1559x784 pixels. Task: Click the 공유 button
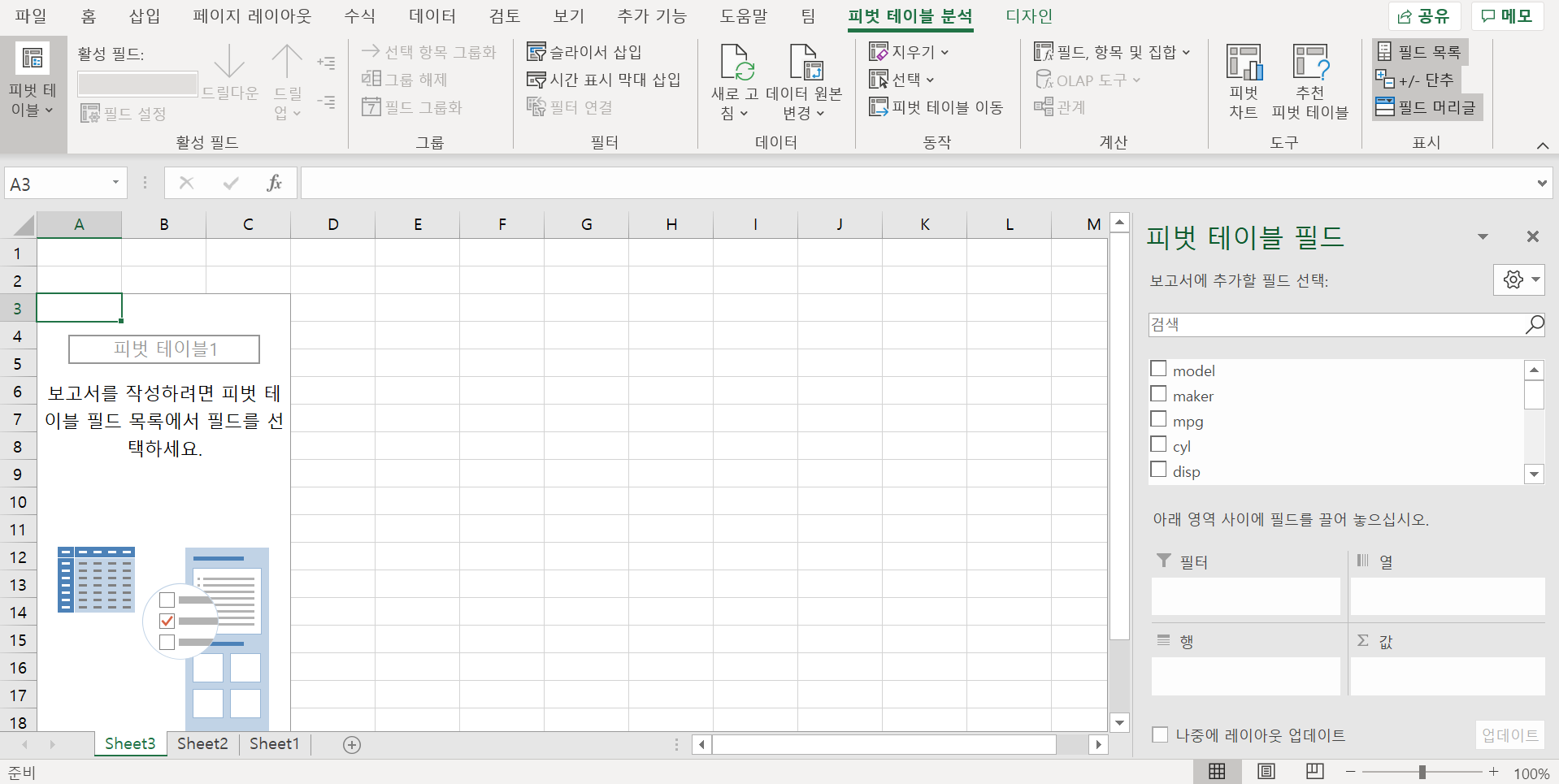point(1424,16)
